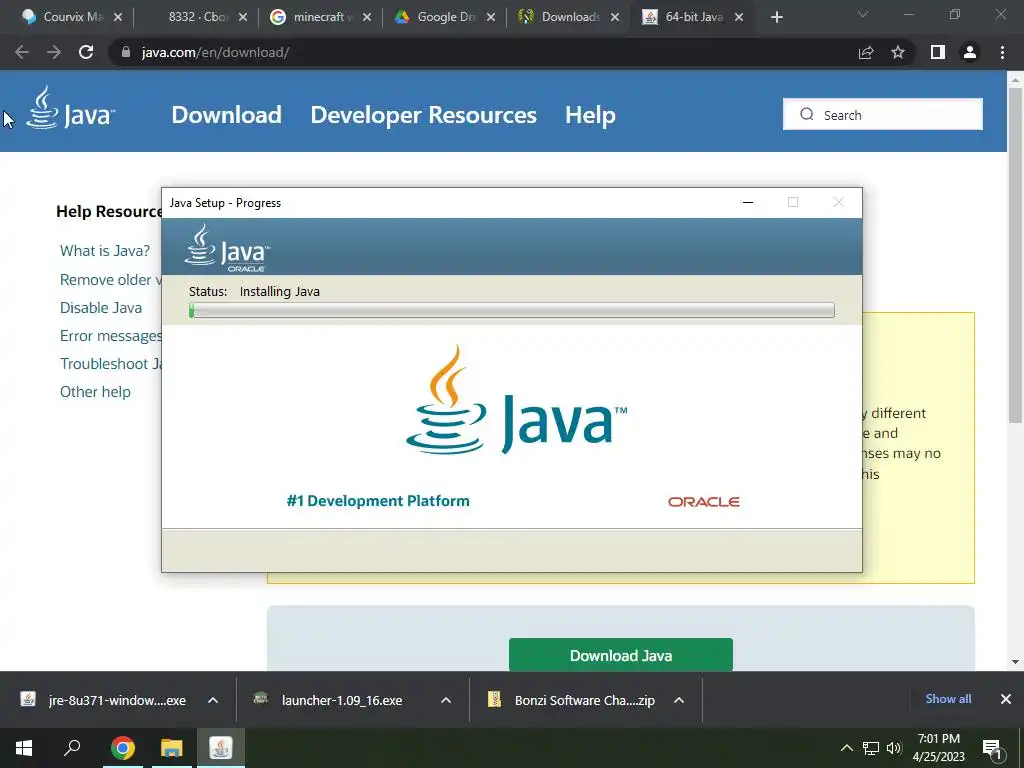Bookmark this page with the star icon
The image size is (1024, 768).
(898, 52)
